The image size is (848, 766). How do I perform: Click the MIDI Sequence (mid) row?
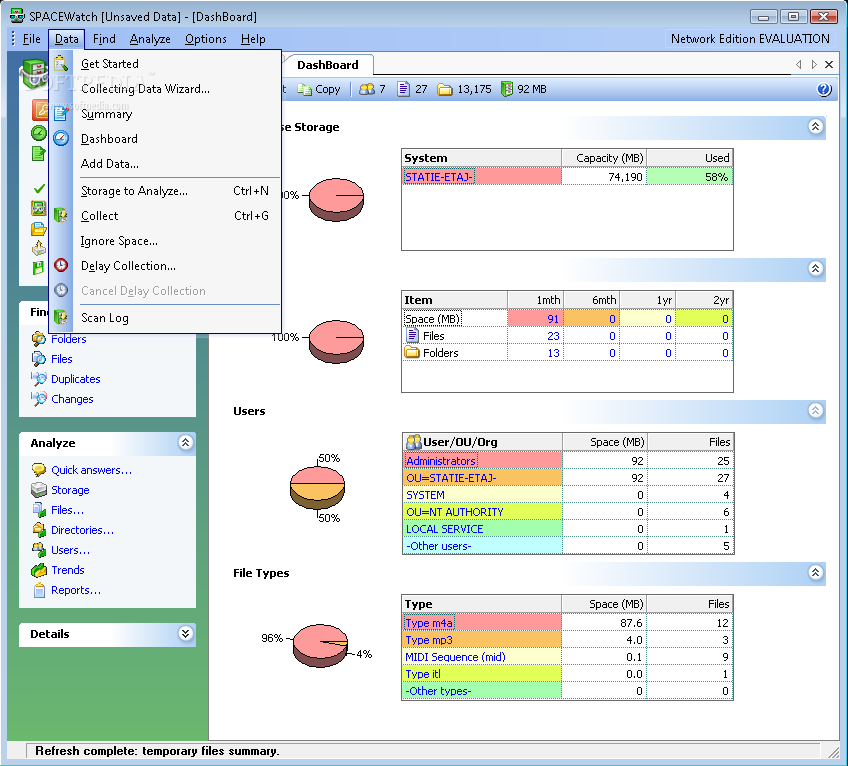pos(568,657)
